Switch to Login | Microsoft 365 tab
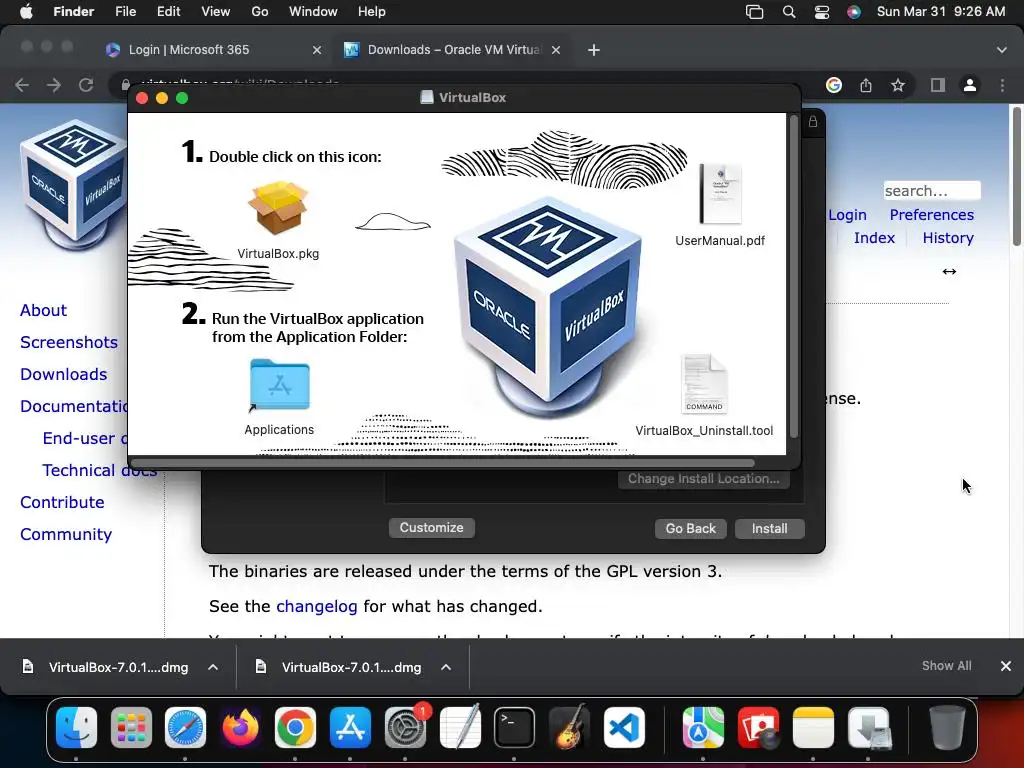 click(x=188, y=50)
